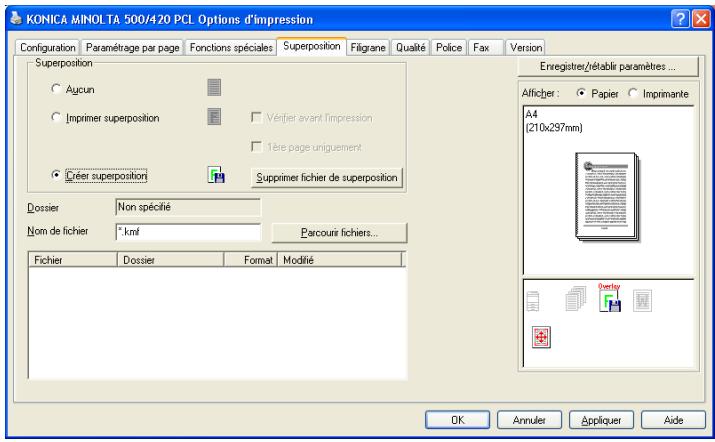Select the Aucun radio button
The width and height of the screenshot is (715, 442).
pos(56,88)
